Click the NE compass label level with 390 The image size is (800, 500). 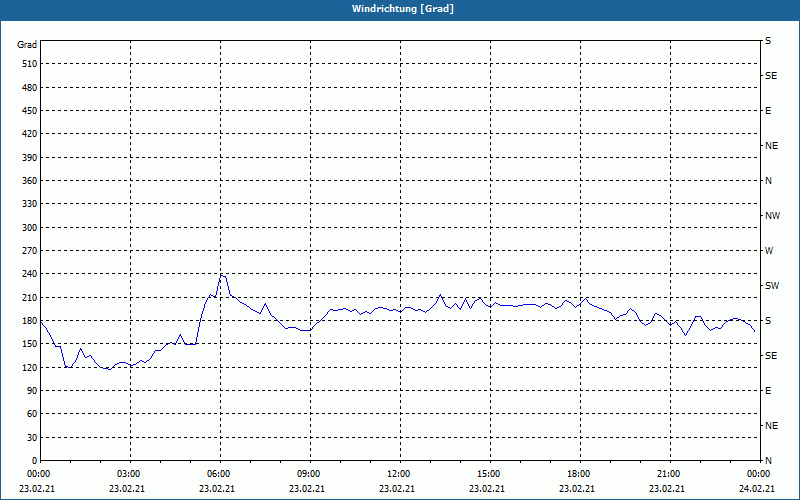[x=771, y=146]
